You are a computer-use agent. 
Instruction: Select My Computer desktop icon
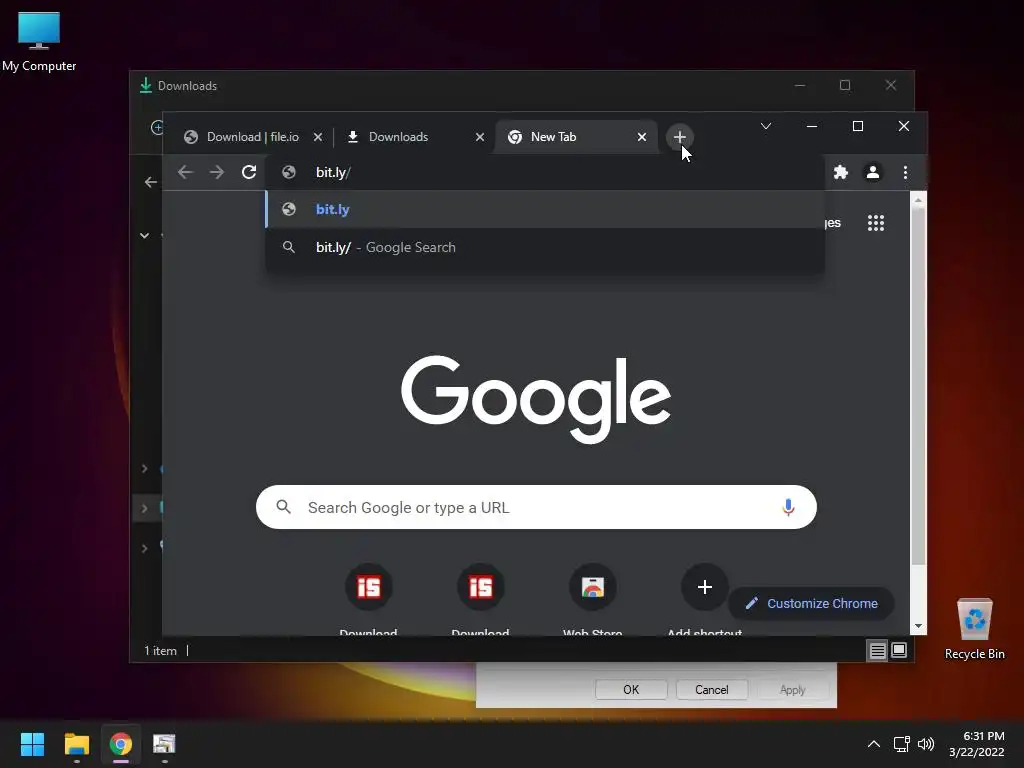[39, 40]
